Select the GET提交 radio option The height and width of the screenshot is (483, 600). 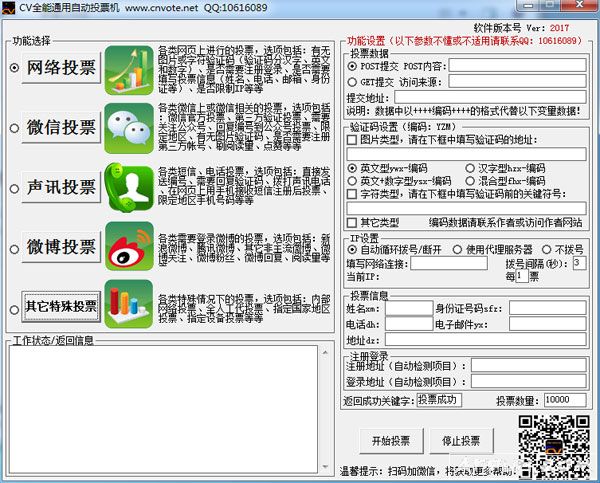click(353, 81)
